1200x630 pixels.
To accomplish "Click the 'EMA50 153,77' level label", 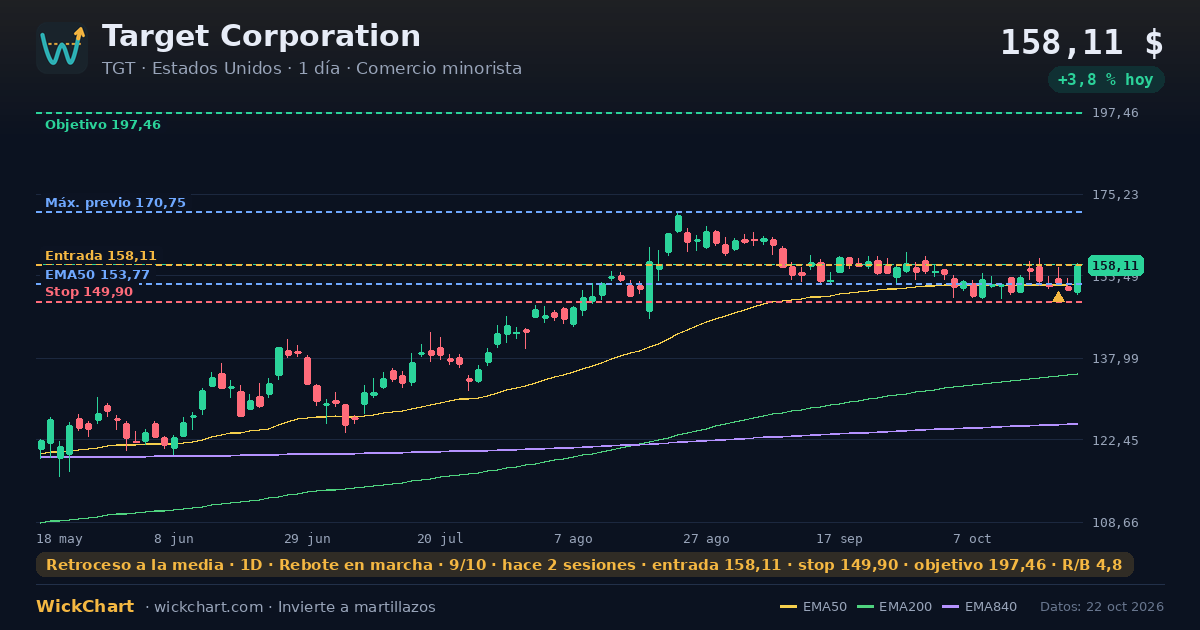I will pyautogui.click(x=97, y=275).
